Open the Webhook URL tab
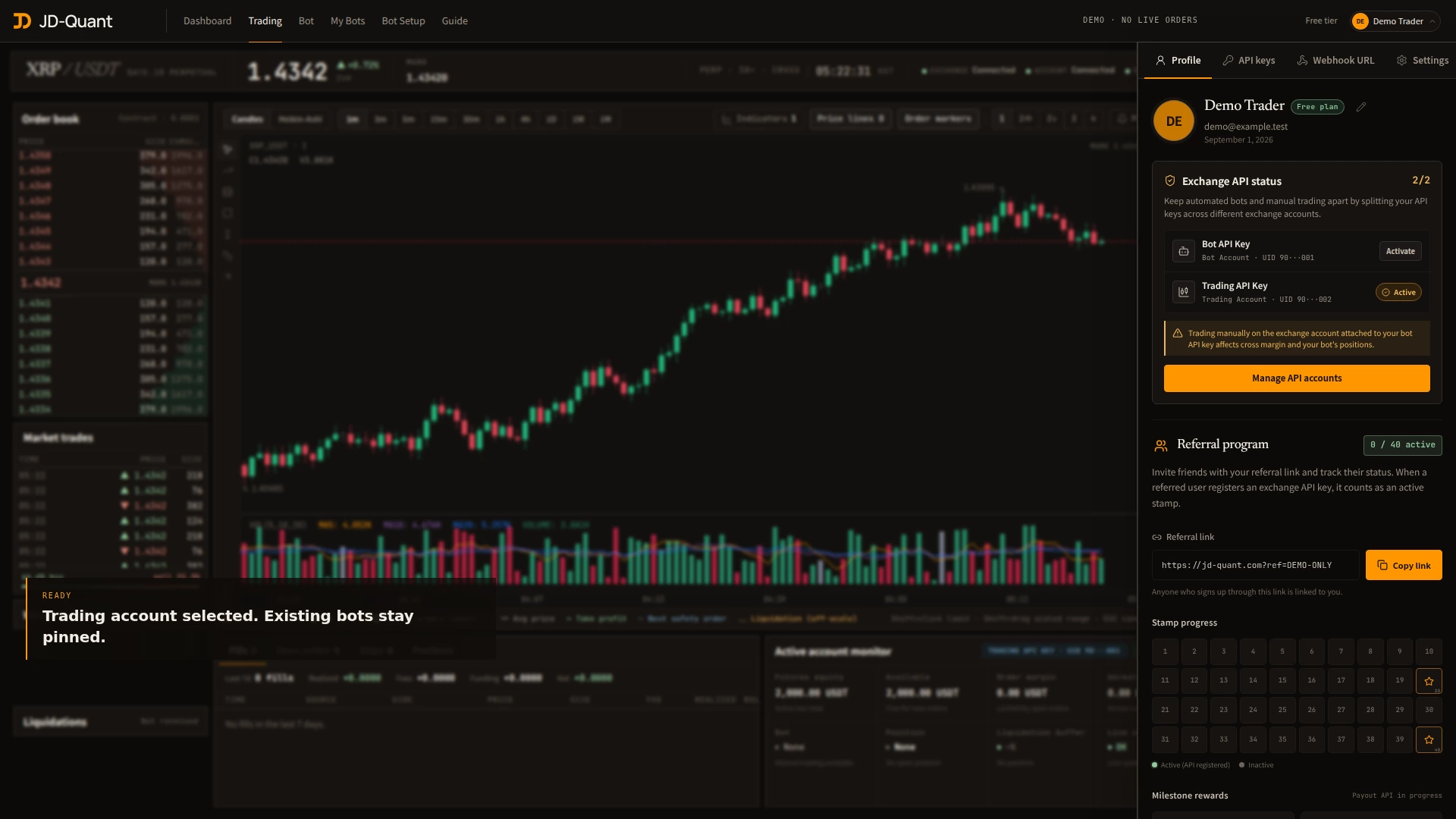This screenshot has width=1456, height=819. tap(1335, 61)
